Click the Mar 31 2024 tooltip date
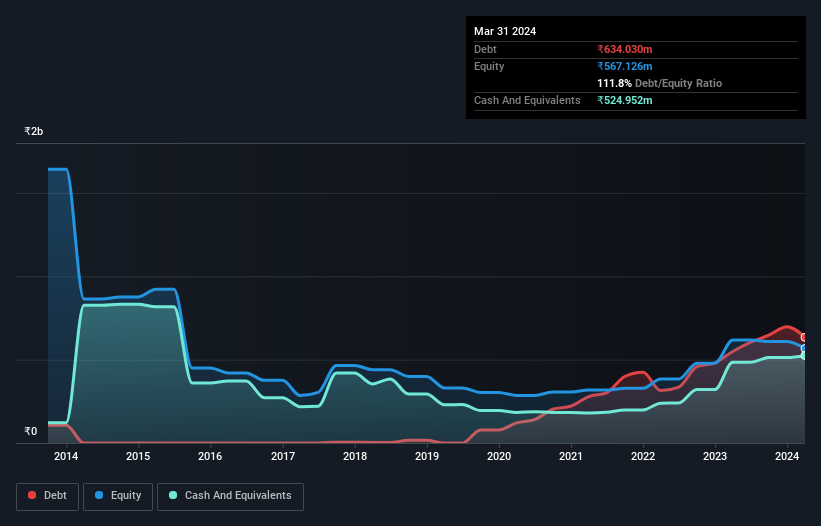The height and width of the screenshot is (526, 821). [505, 31]
